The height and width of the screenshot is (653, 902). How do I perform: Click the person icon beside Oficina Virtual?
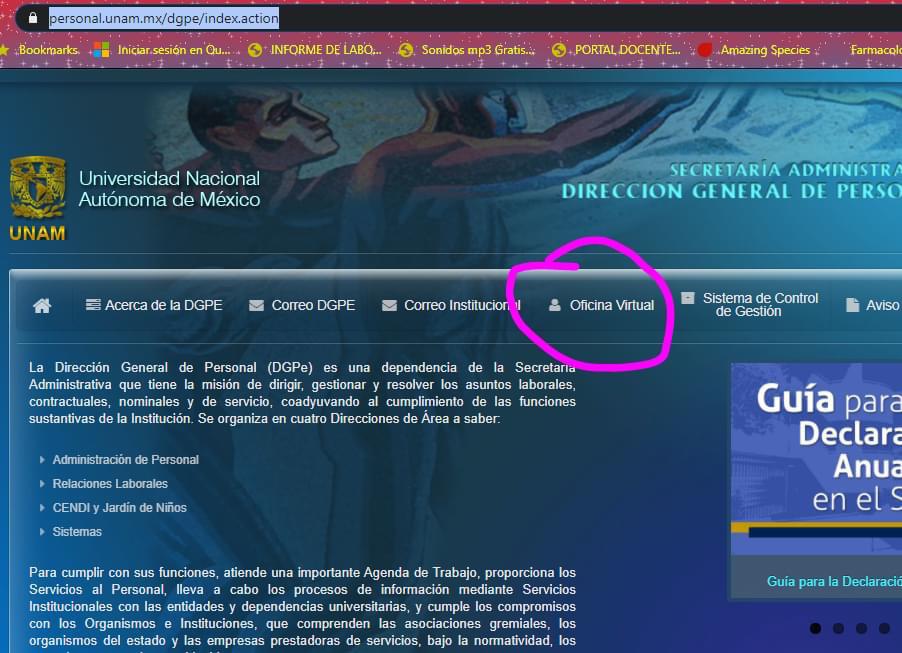(555, 305)
